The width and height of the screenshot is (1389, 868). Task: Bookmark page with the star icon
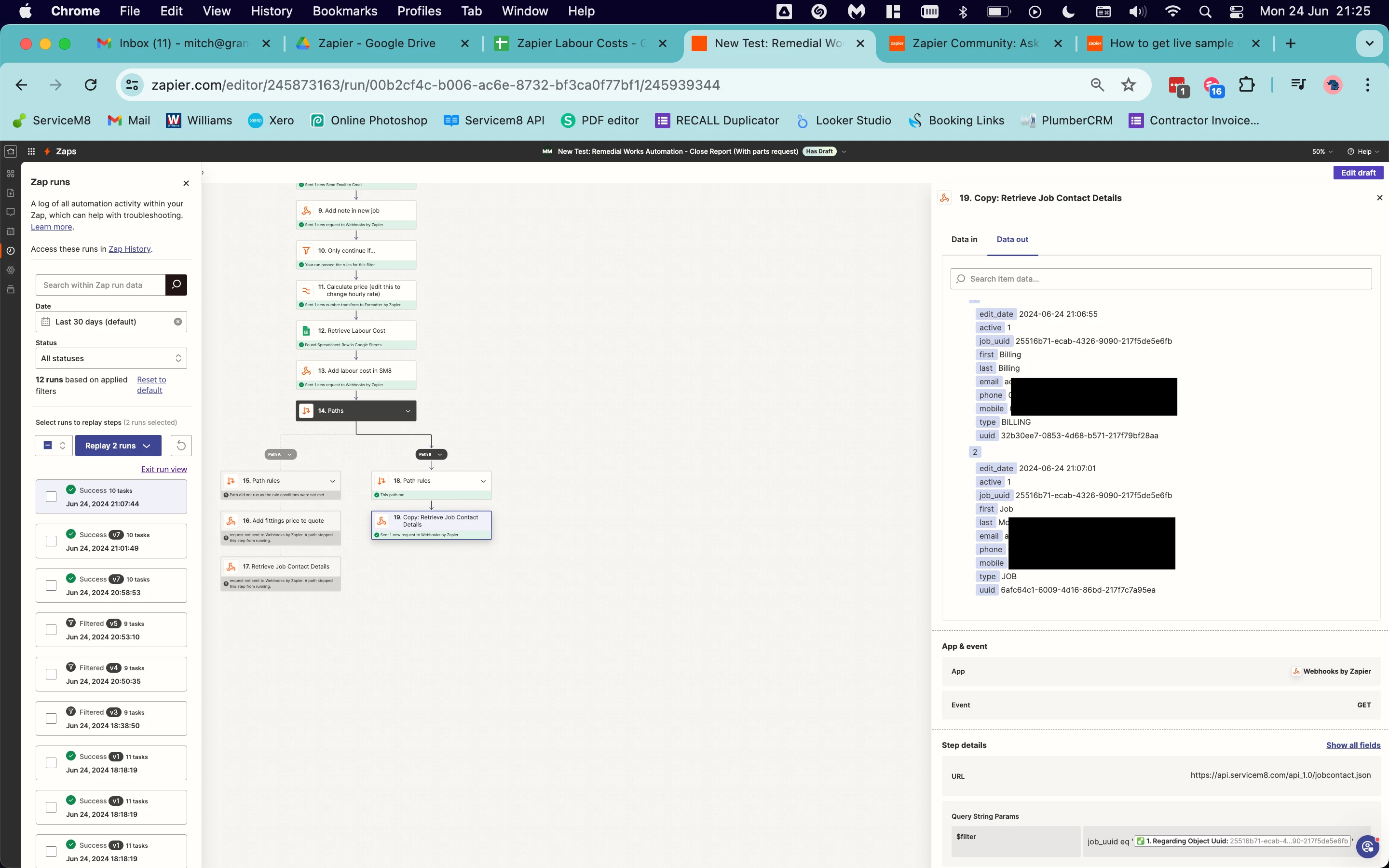pos(1129,85)
